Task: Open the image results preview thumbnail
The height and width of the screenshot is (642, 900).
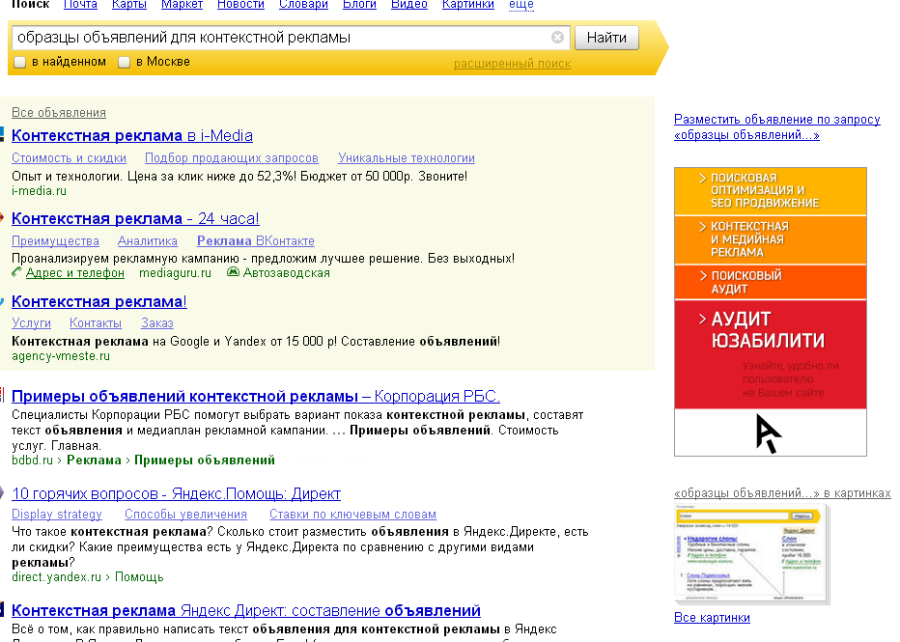Action: (x=751, y=555)
